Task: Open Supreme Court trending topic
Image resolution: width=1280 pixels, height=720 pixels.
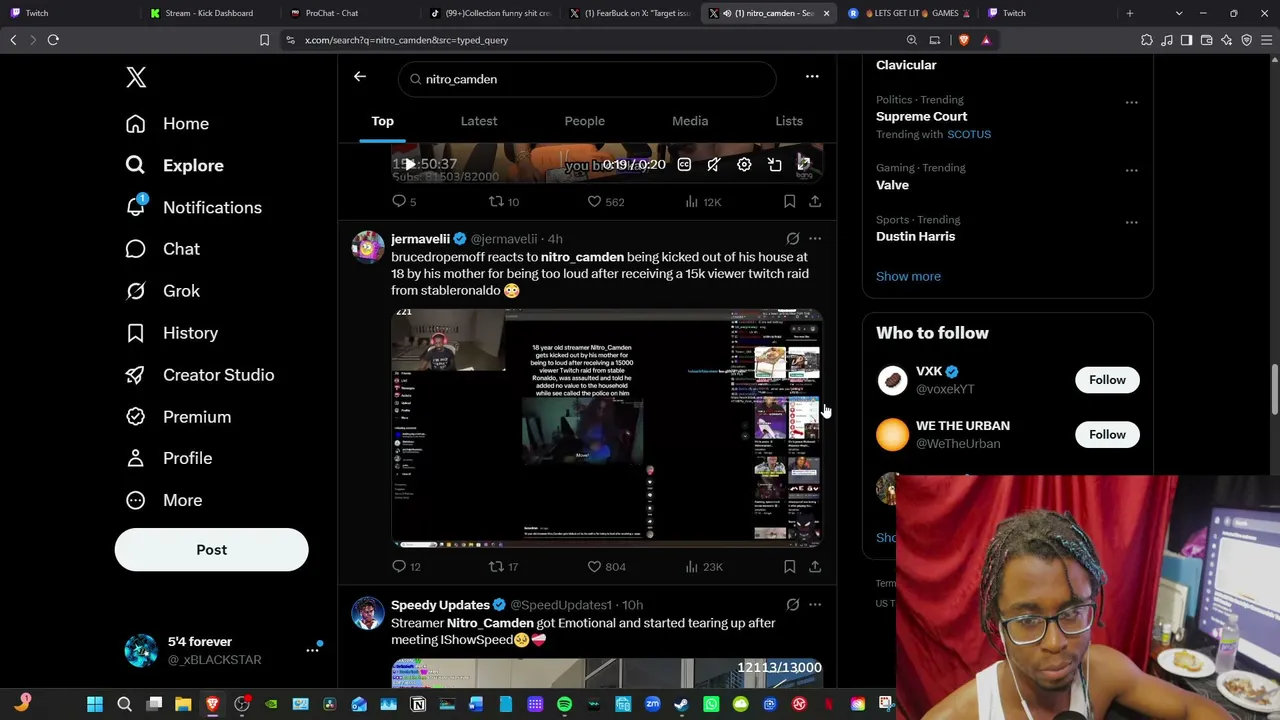Action: [x=922, y=117]
